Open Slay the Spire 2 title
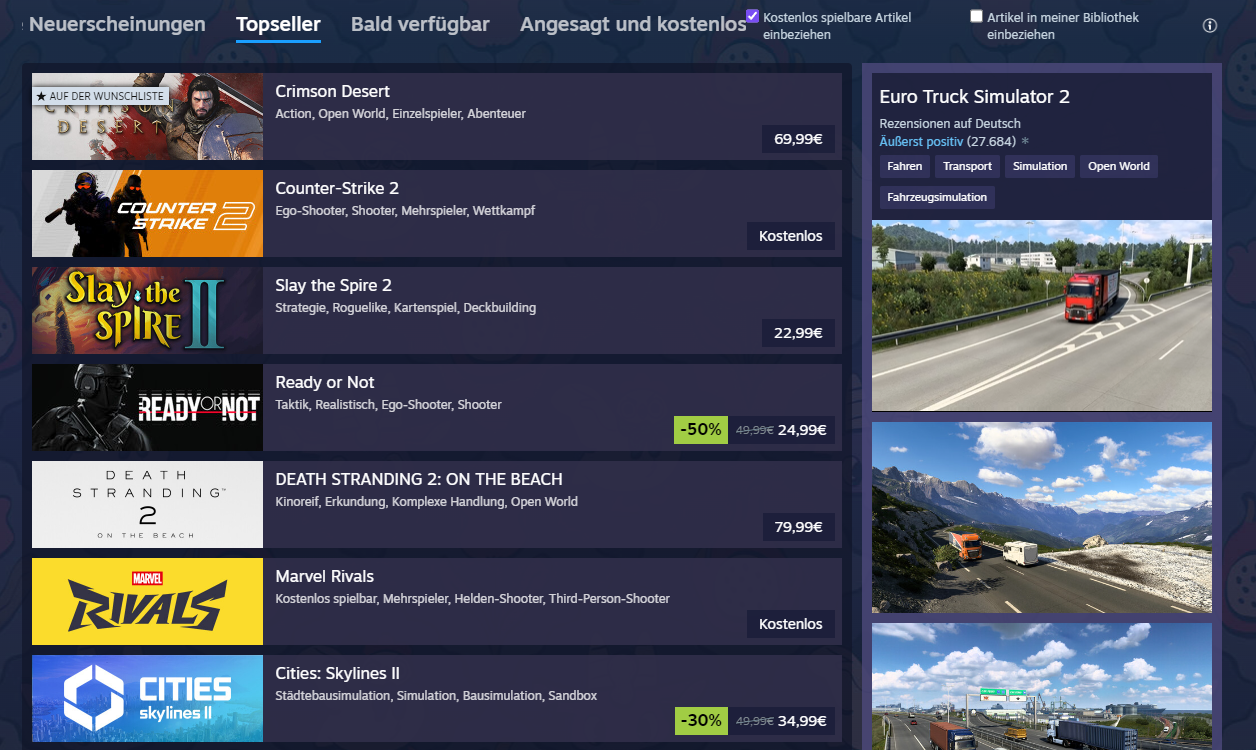 click(333, 285)
